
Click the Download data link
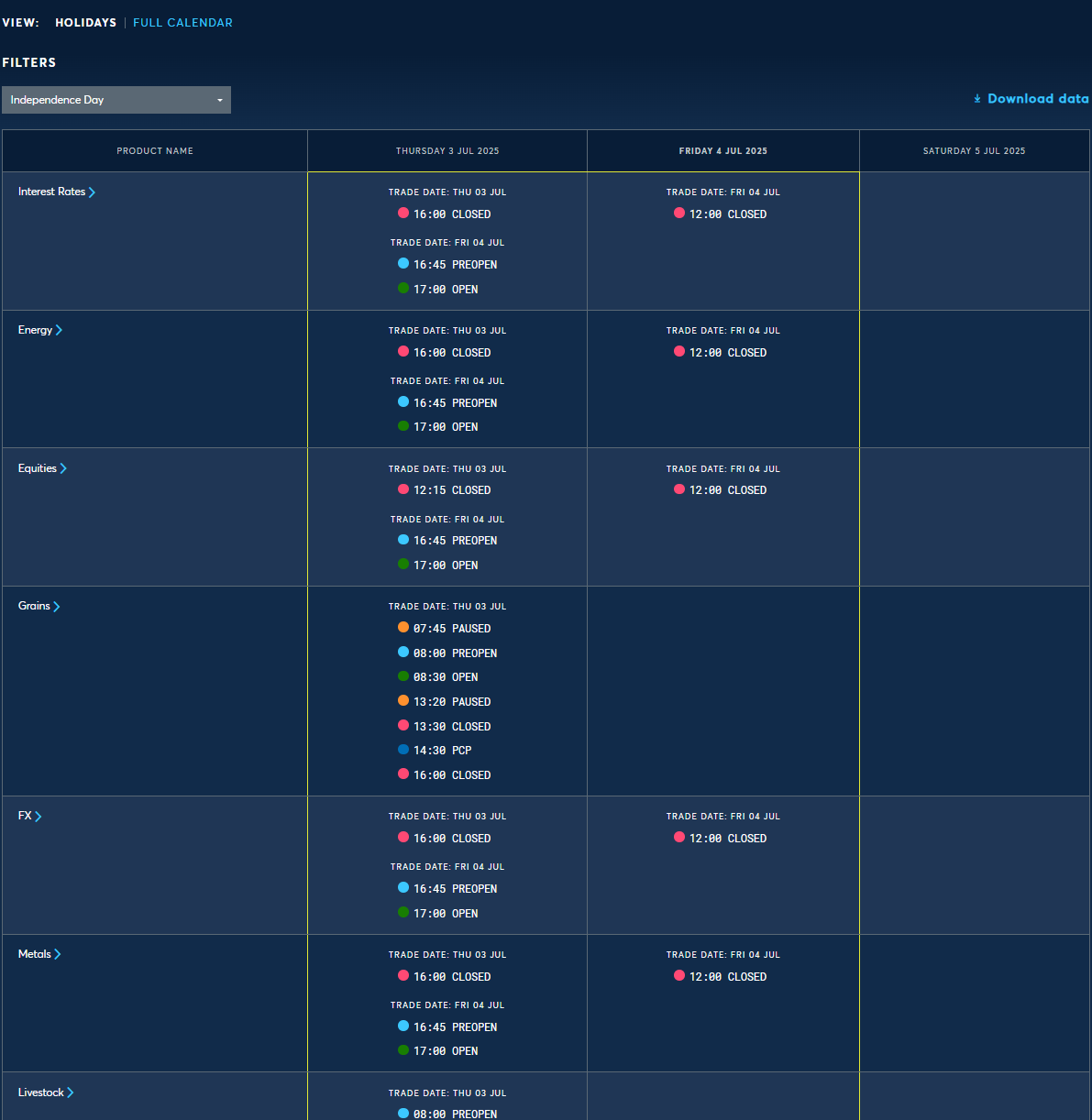[x=1031, y=98]
